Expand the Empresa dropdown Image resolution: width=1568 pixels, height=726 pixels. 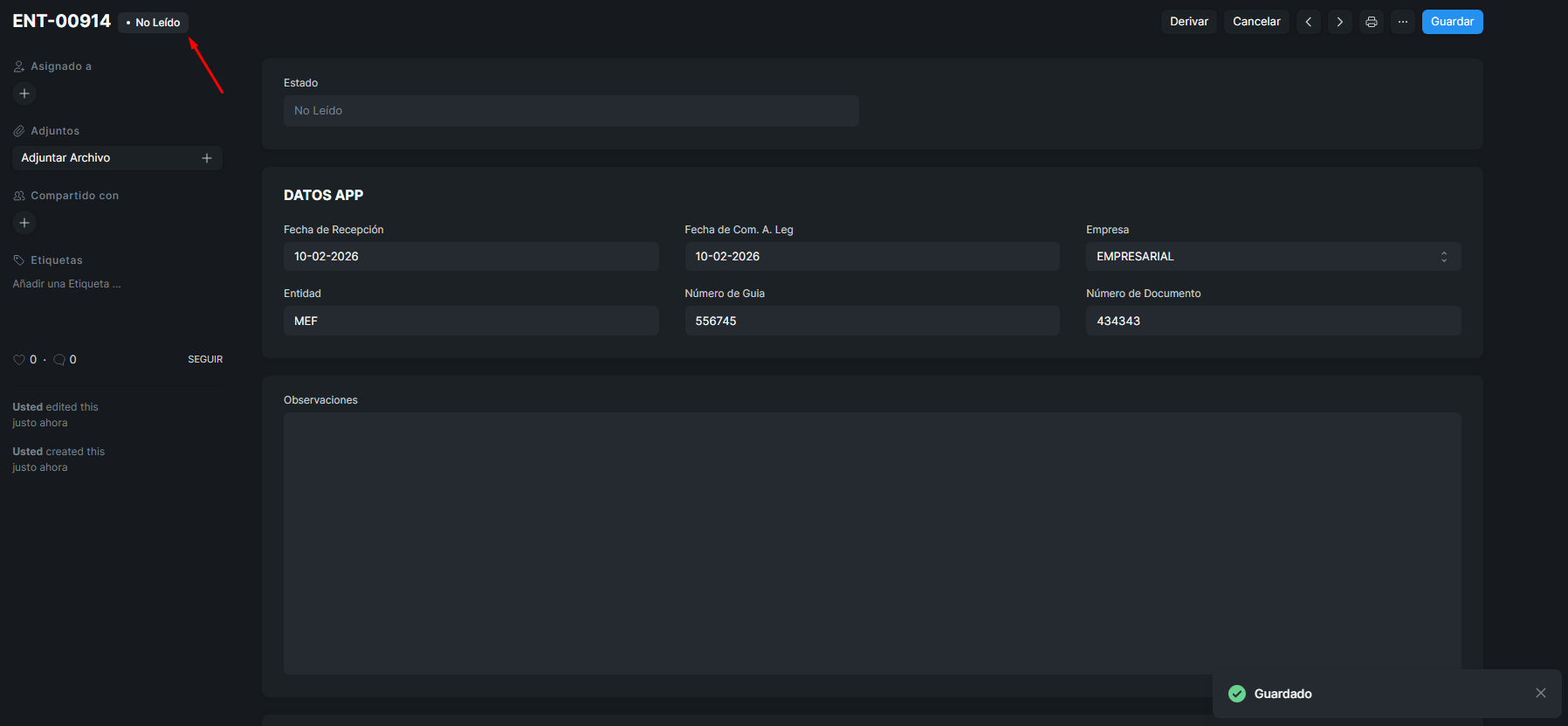[1272, 257]
